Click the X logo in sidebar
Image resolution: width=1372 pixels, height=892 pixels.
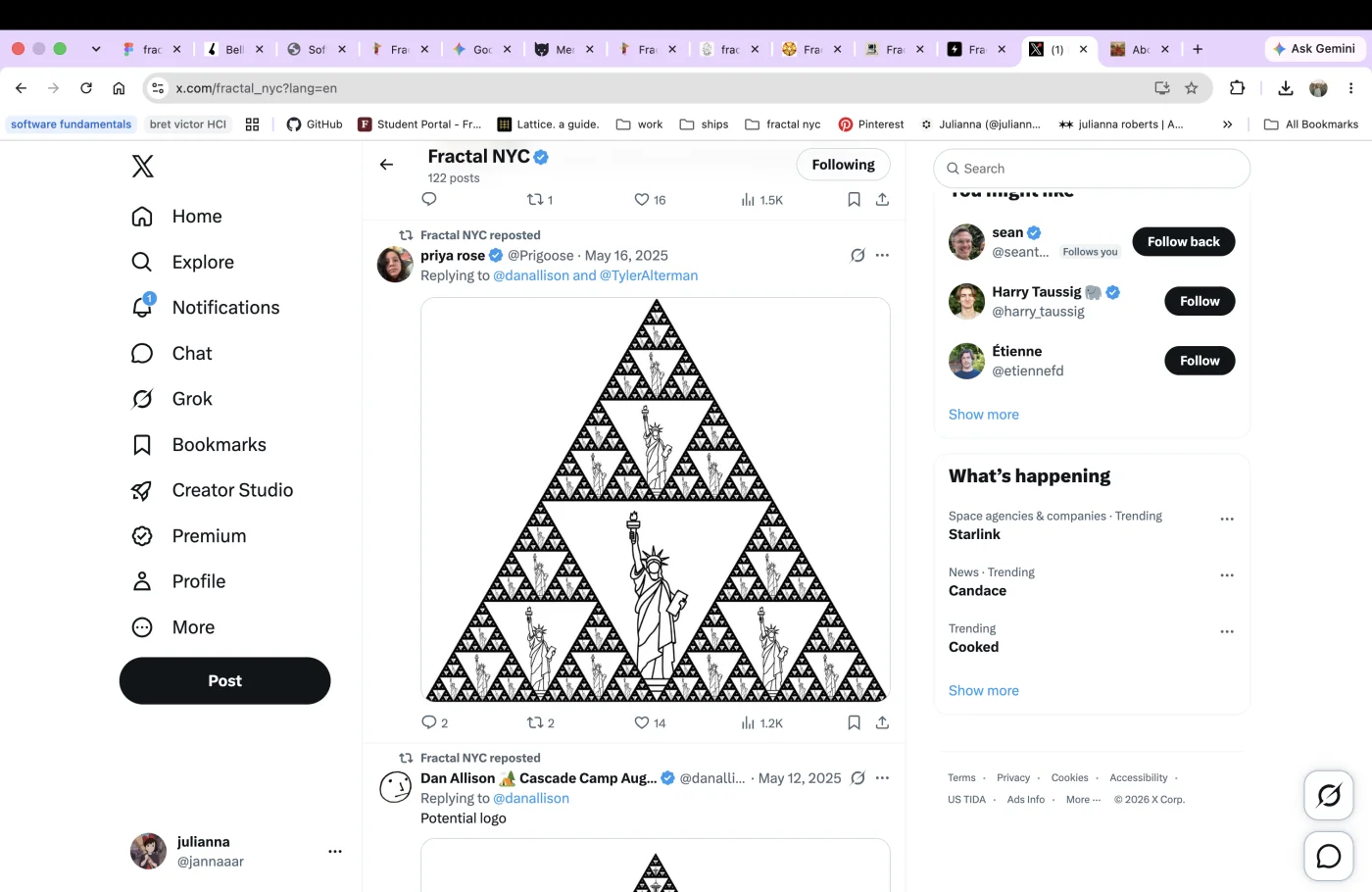tap(143, 167)
